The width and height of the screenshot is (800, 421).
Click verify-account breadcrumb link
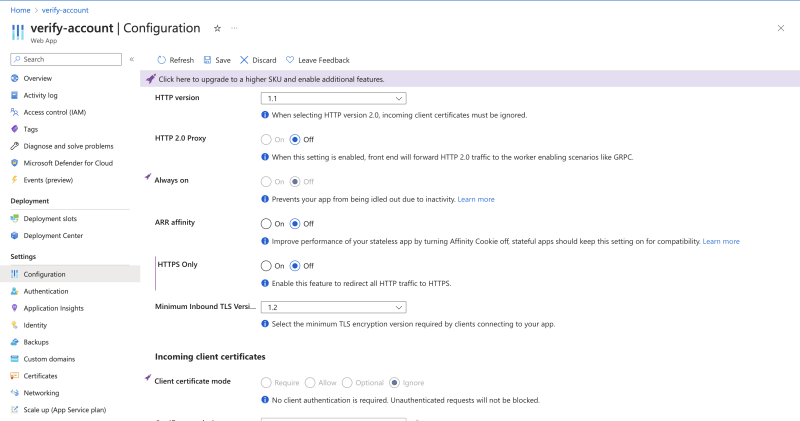point(65,10)
